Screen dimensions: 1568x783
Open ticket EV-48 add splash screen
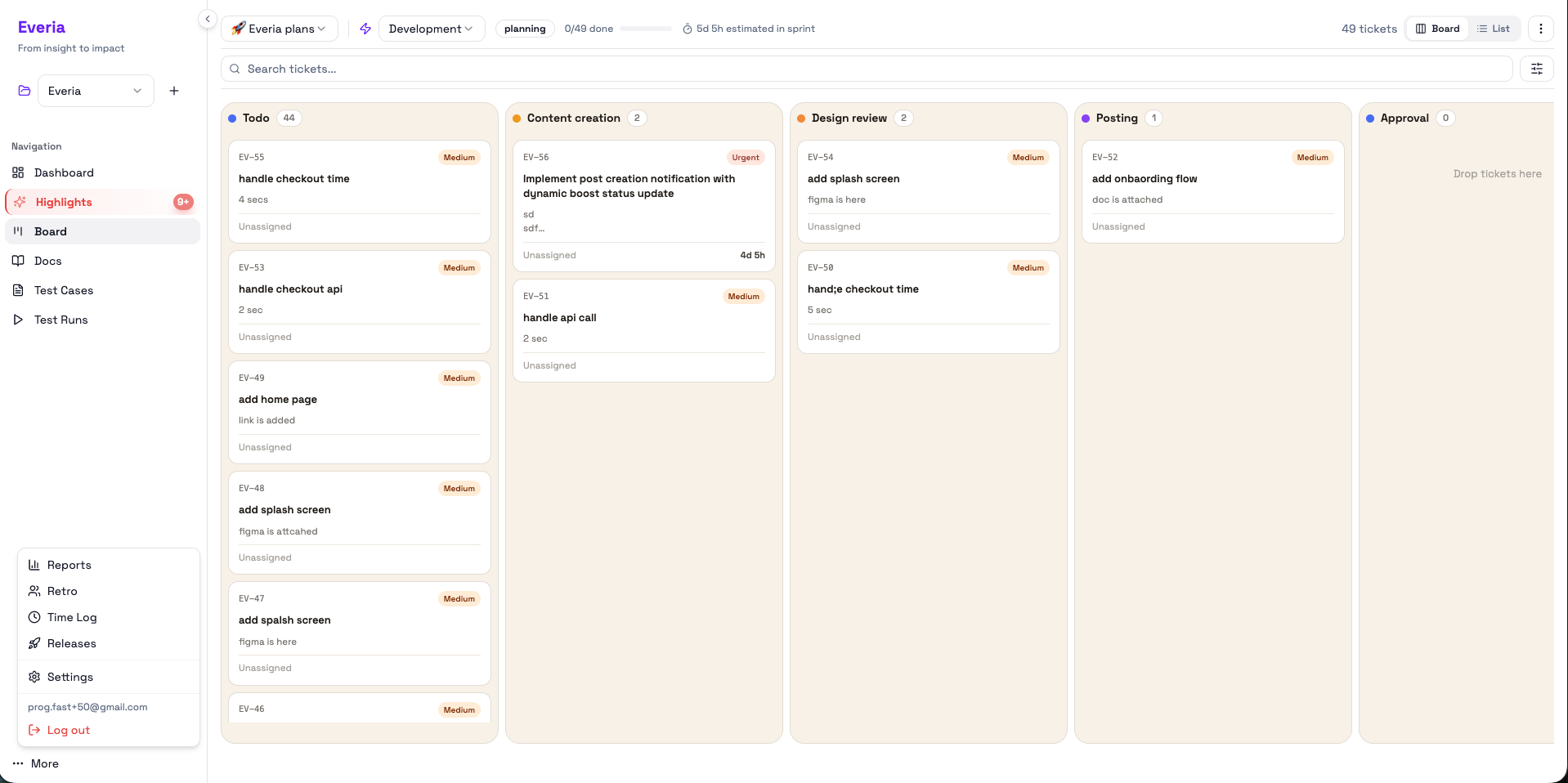[360, 522]
